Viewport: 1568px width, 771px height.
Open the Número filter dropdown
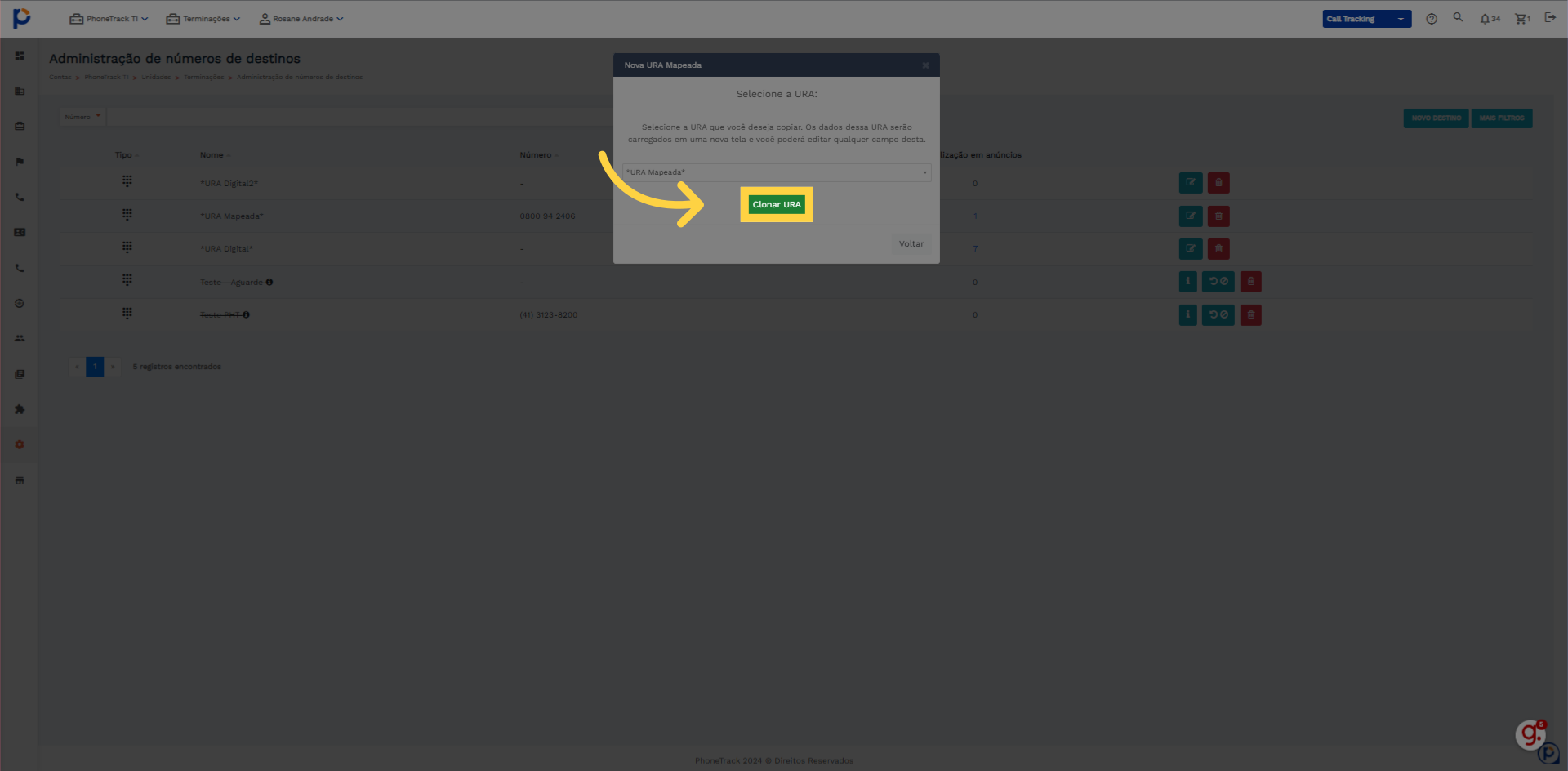point(82,117)
